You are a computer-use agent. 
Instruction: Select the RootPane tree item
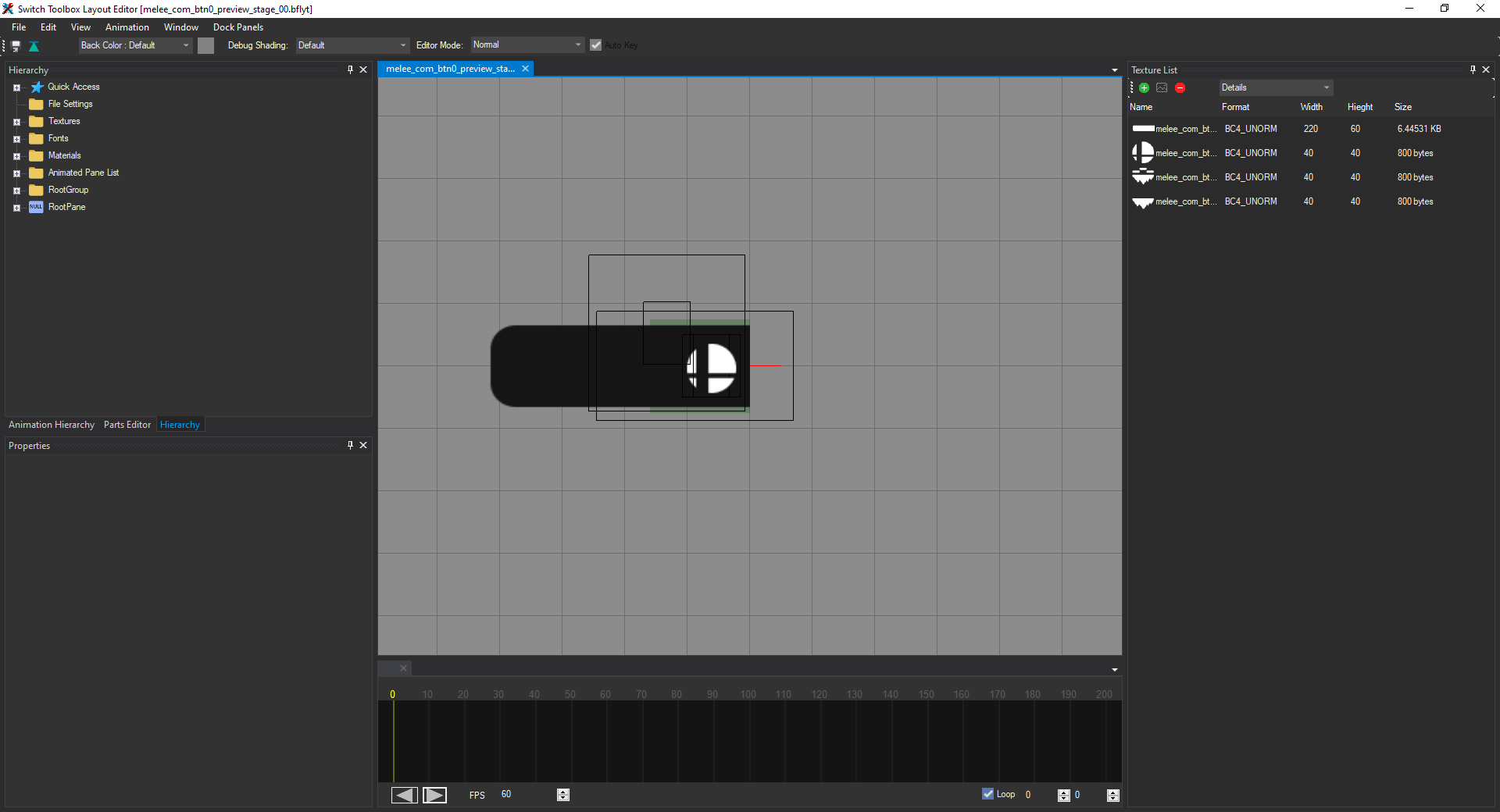(x=66, y=207)
